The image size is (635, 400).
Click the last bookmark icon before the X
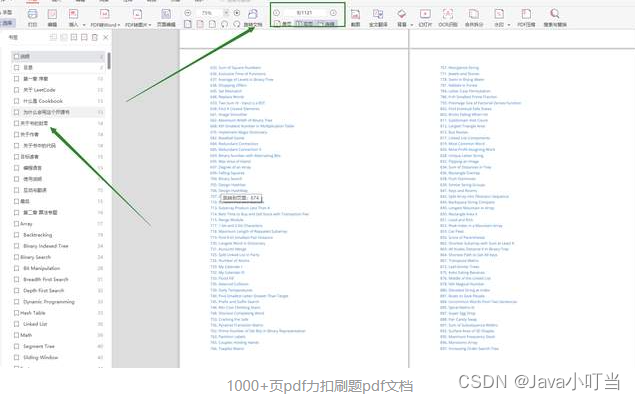[x=95, y=37]
